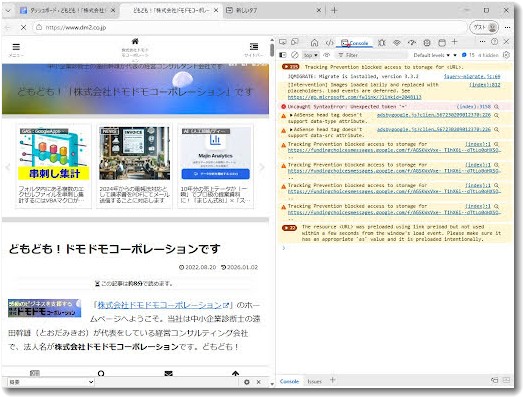The image size is (523, 397).
Task: Close the bottom page bar with X
Action: tap(258, 382)
